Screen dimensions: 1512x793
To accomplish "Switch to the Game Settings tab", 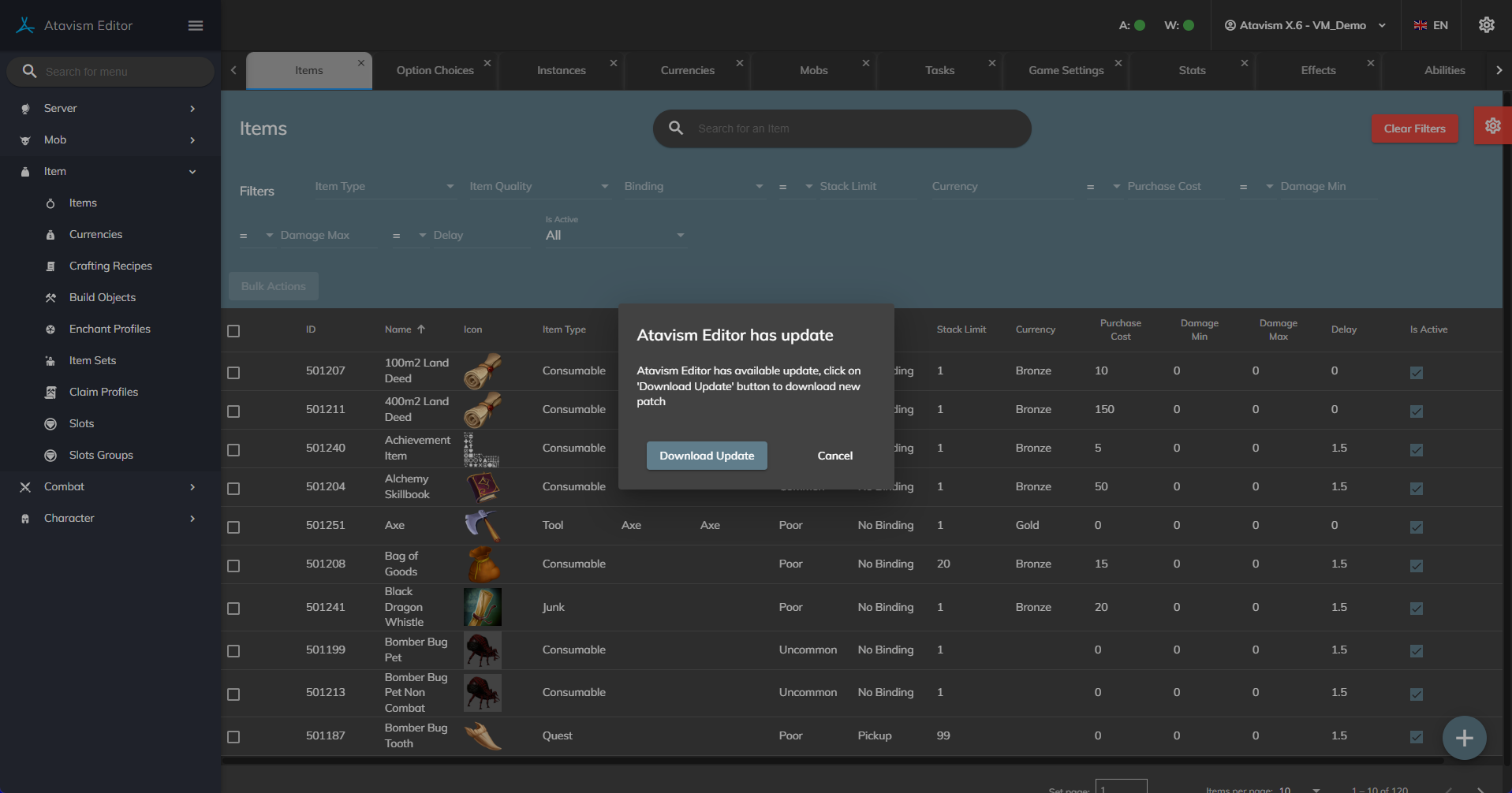I will tap(1066, 70).
